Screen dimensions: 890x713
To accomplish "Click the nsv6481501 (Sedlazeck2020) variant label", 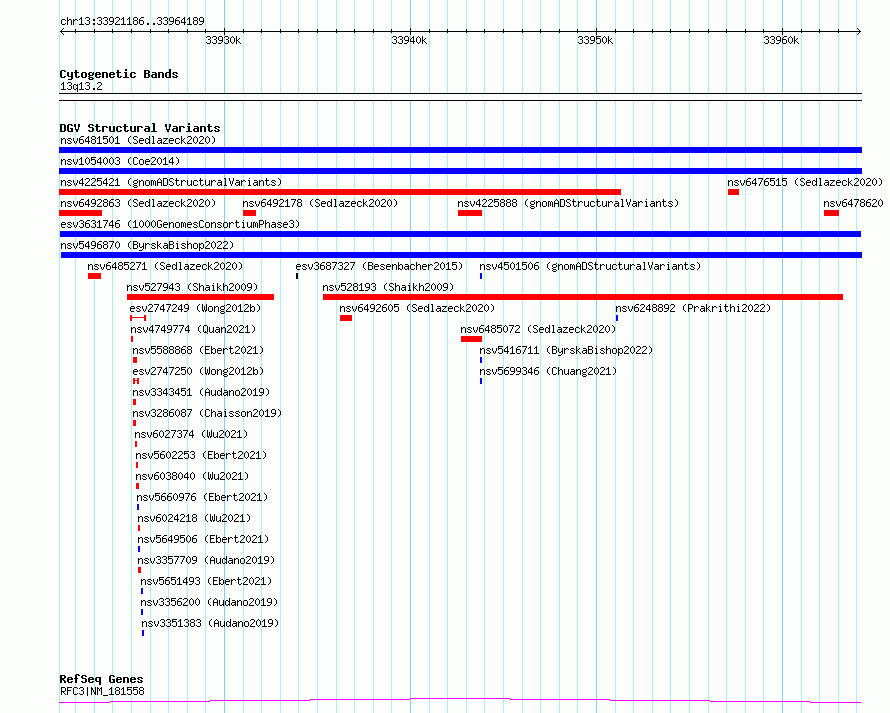I will coord(138,140).
